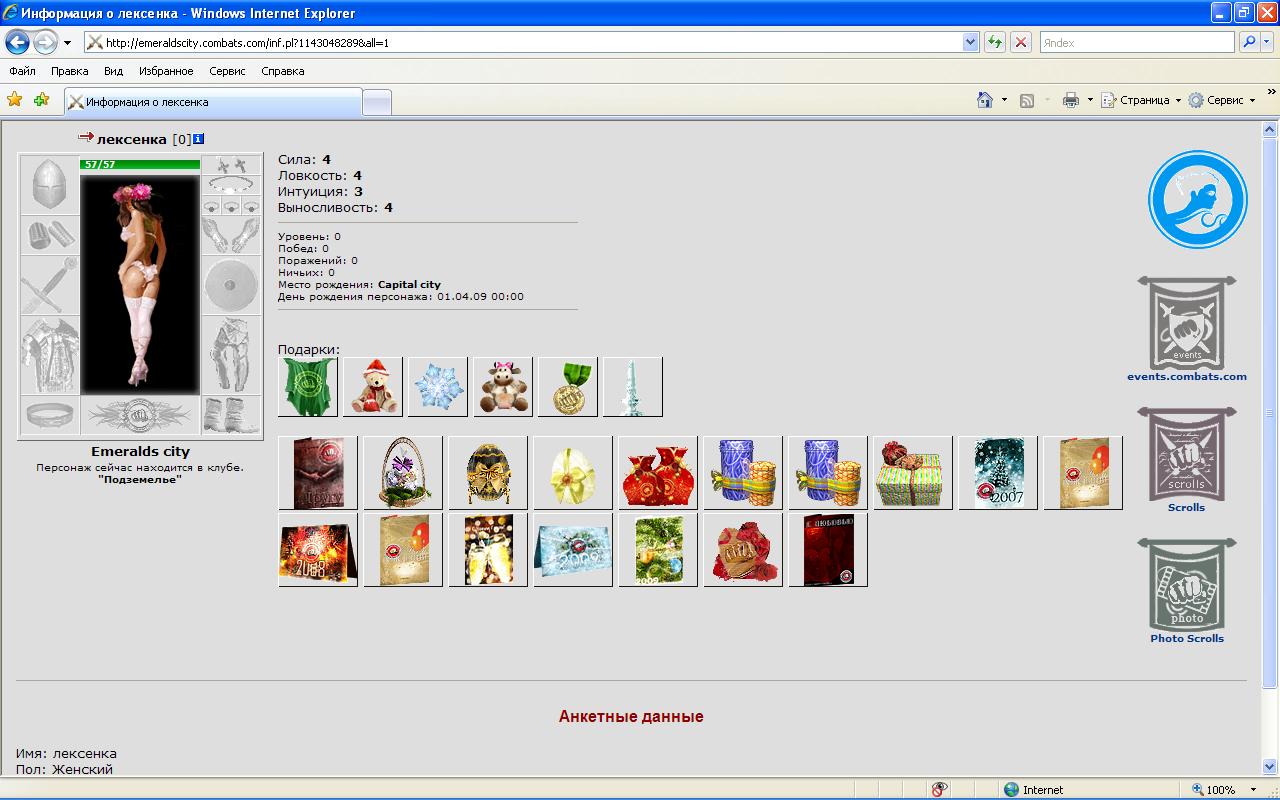
Task: Go forward with the browser Forward button
Action: (45, 42)
